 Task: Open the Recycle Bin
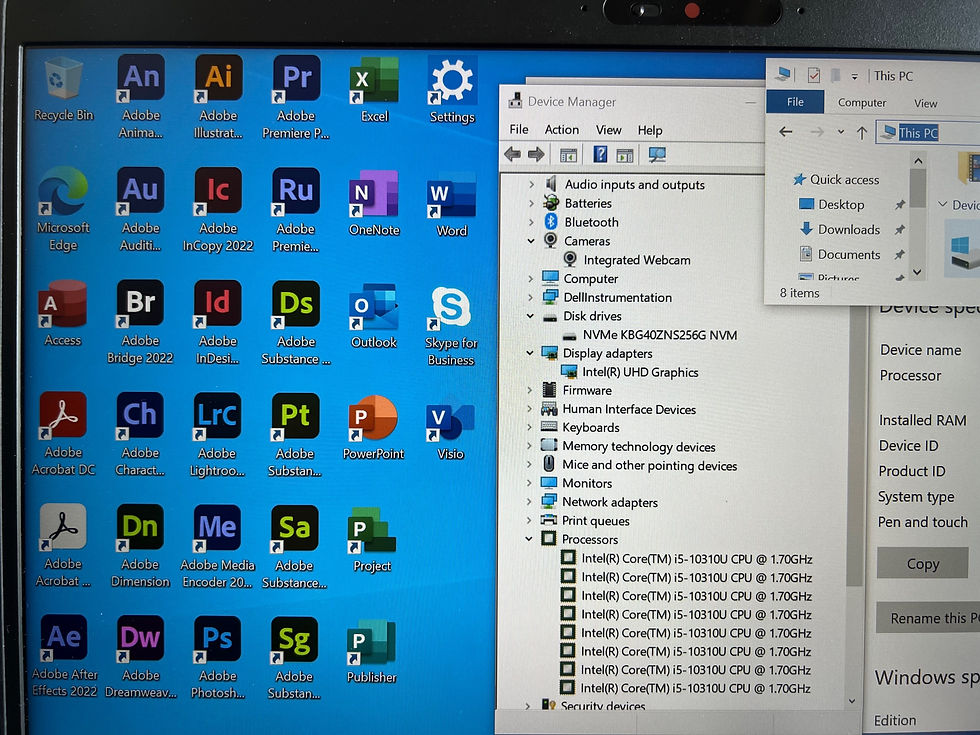click(64, 88)
